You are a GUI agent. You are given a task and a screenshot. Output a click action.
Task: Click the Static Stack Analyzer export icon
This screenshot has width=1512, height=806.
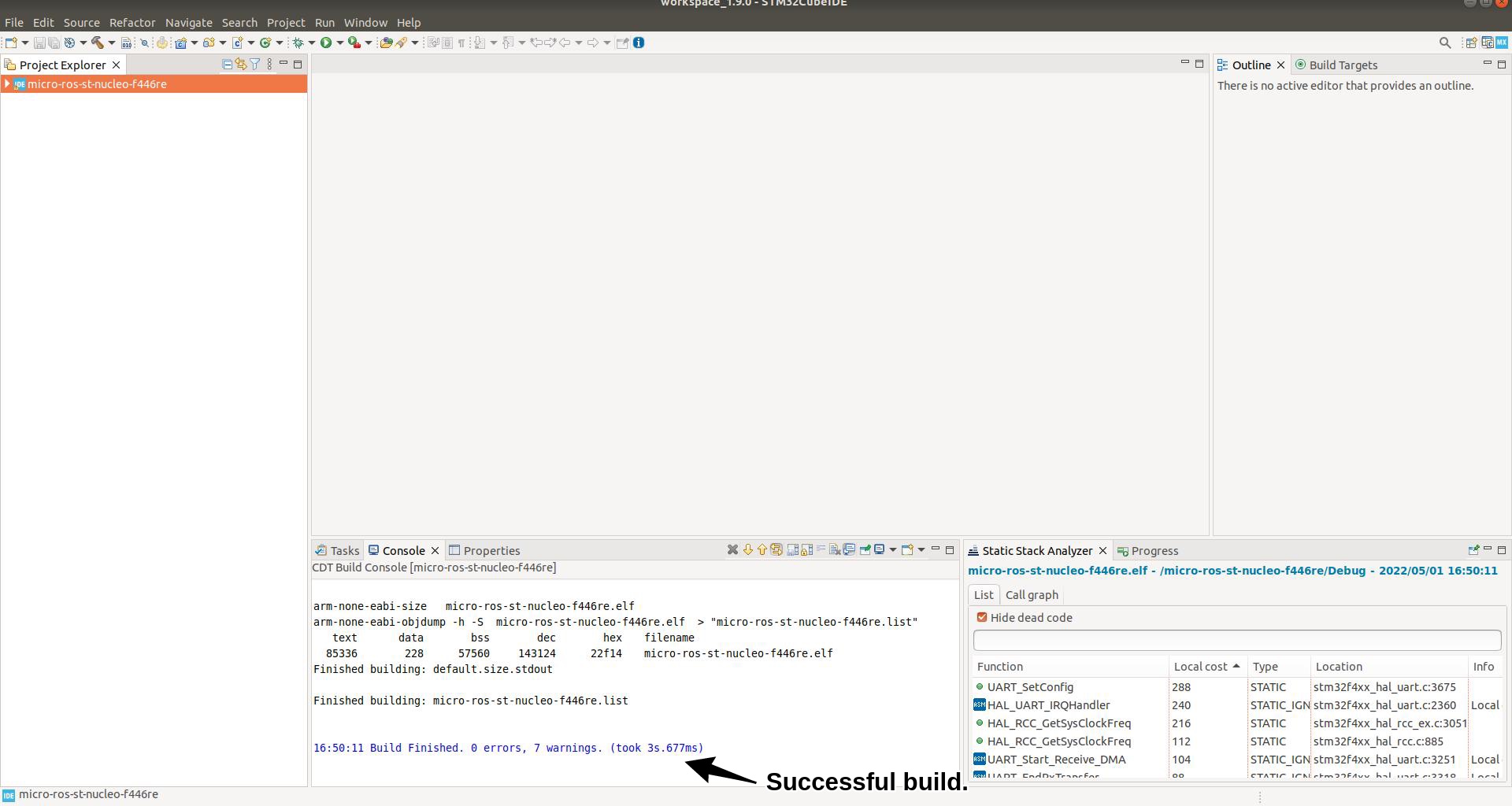(x=1473, y=550)
